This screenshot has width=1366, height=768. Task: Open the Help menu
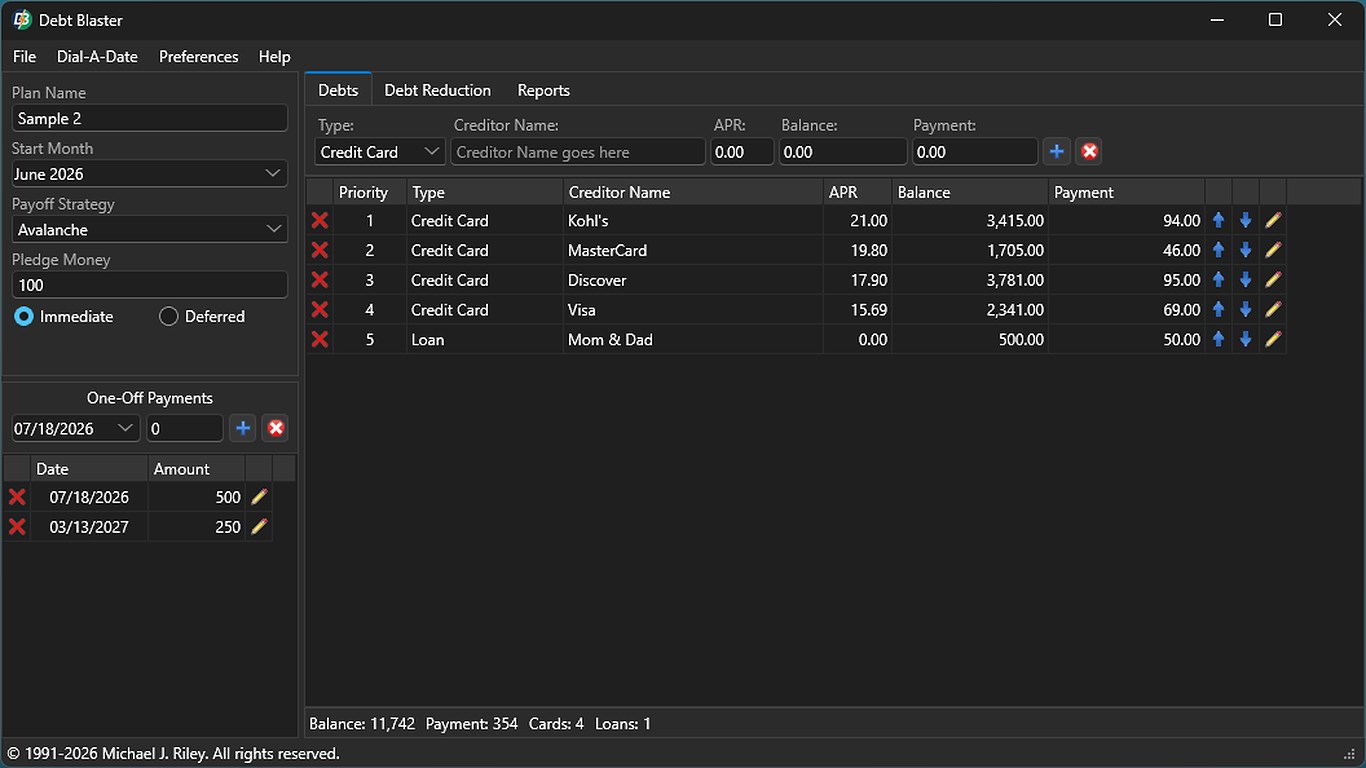coord(274,57)
